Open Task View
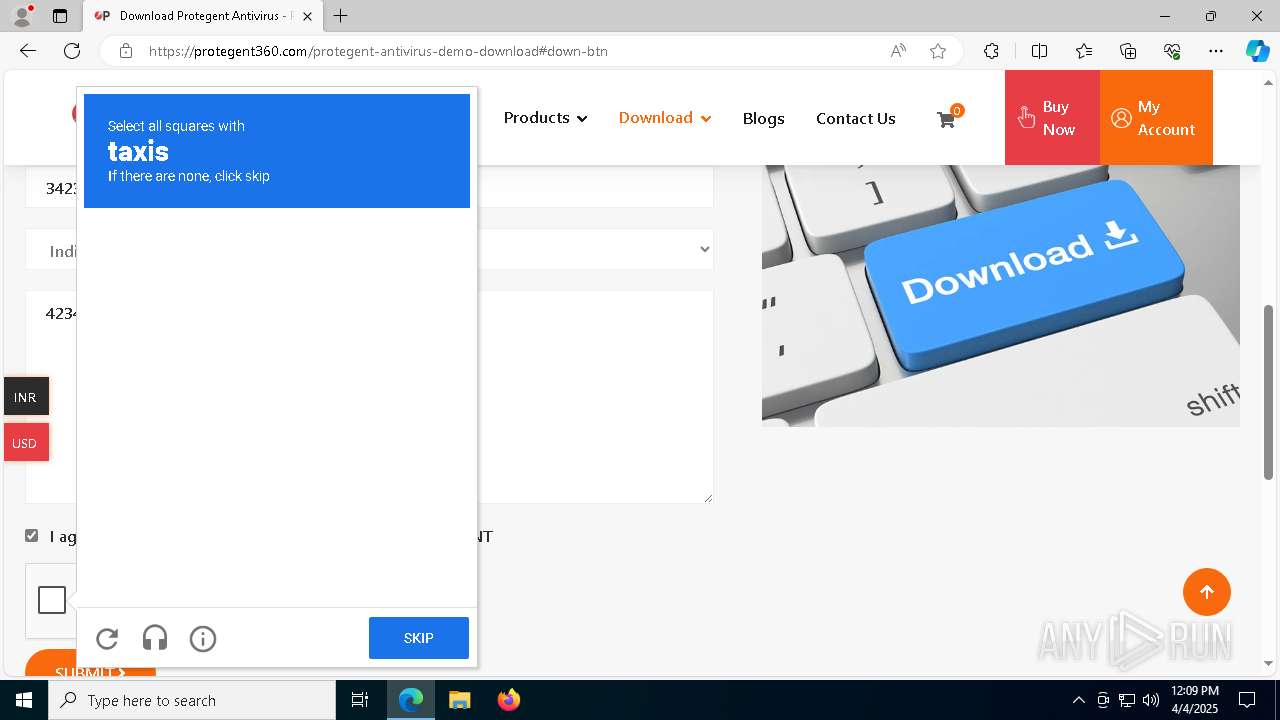 360,700
